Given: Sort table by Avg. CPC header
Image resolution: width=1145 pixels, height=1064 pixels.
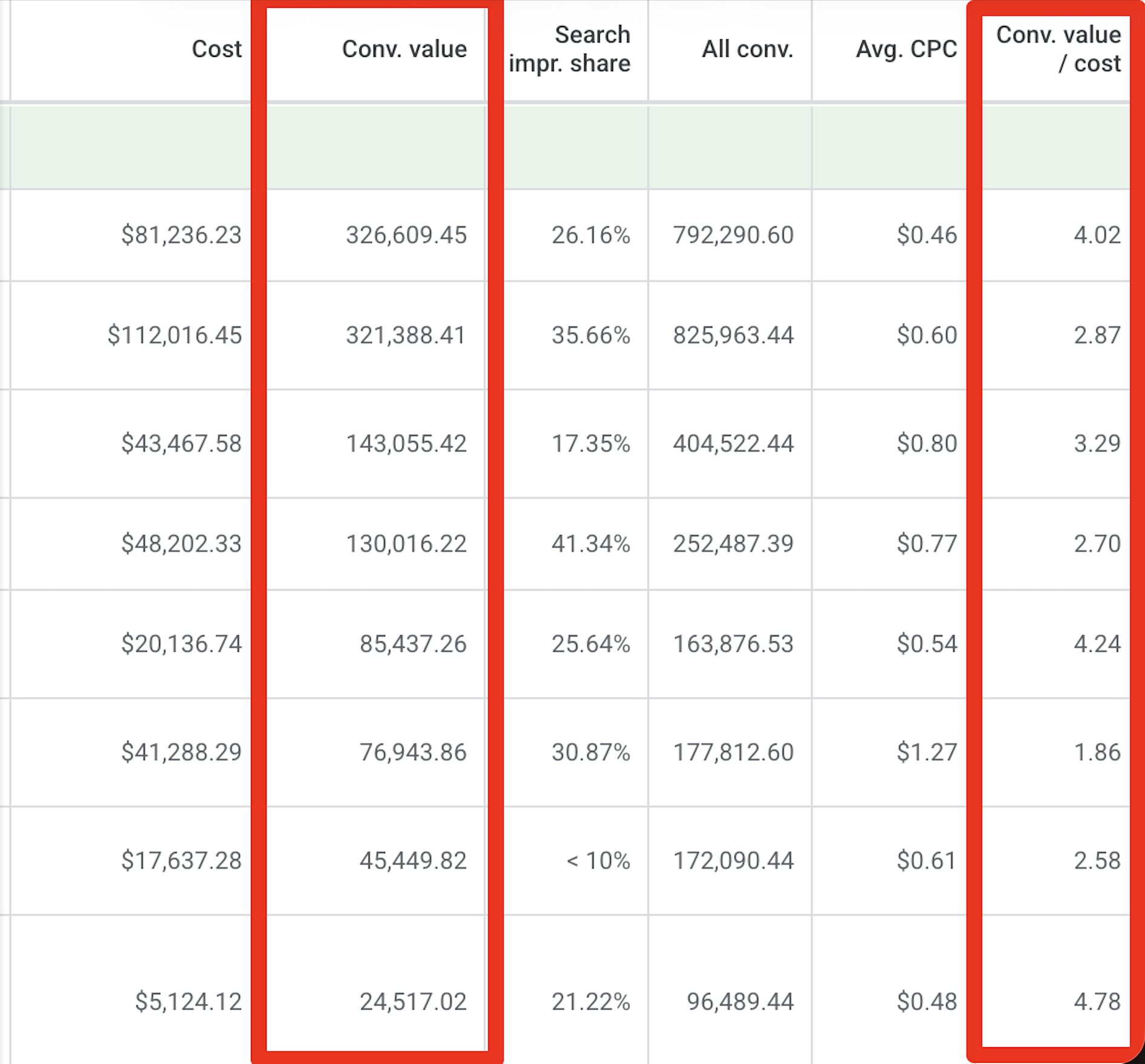Looking at the screenshot, I should (906, 49).
